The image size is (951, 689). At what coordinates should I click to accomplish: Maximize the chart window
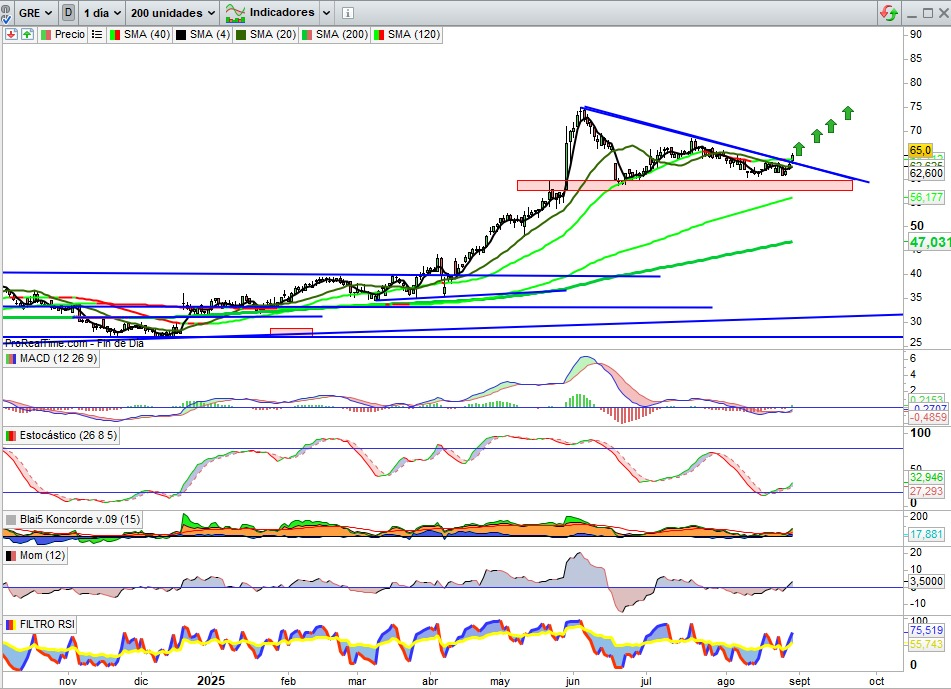[x=928, y=13]
